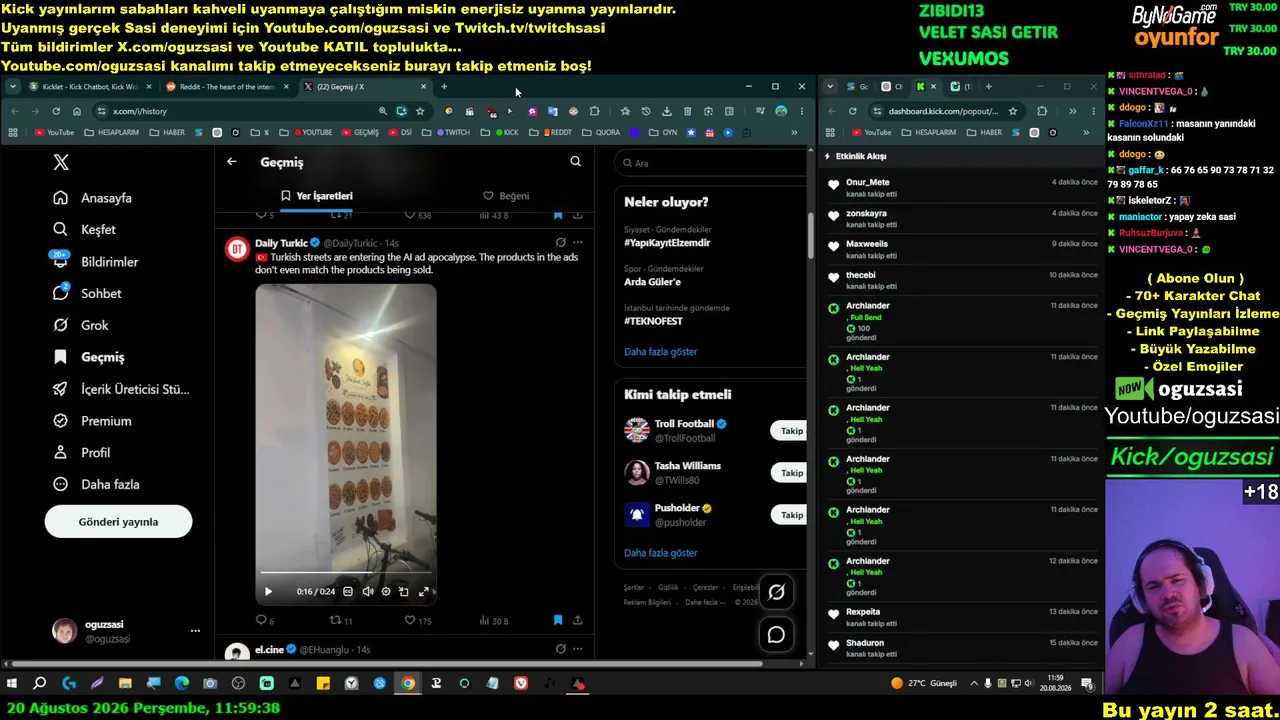Open Daily Turkic profile avatar
The image size is (1280, 720).
(x=237, y=250)
